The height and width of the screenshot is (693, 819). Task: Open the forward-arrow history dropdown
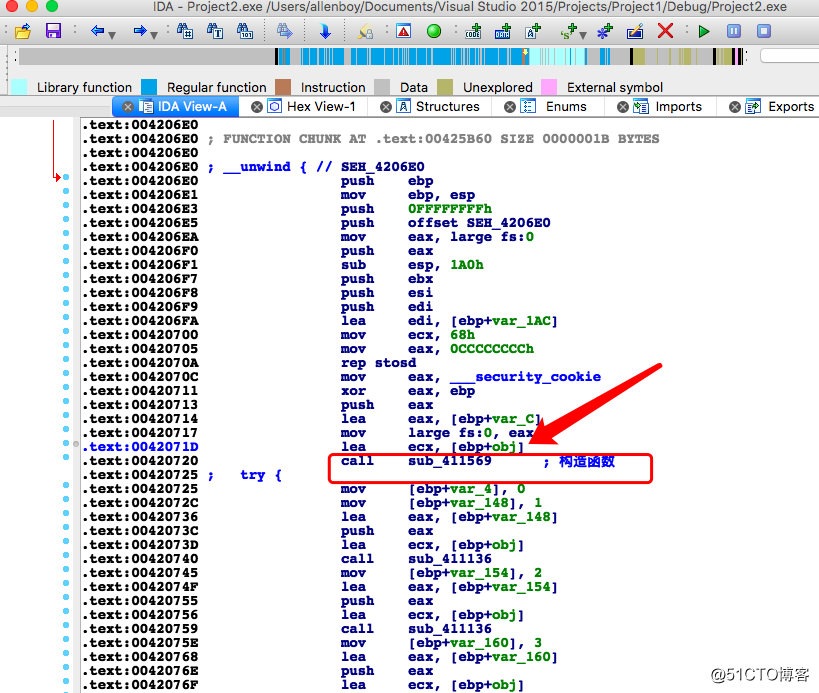(154, 35)
